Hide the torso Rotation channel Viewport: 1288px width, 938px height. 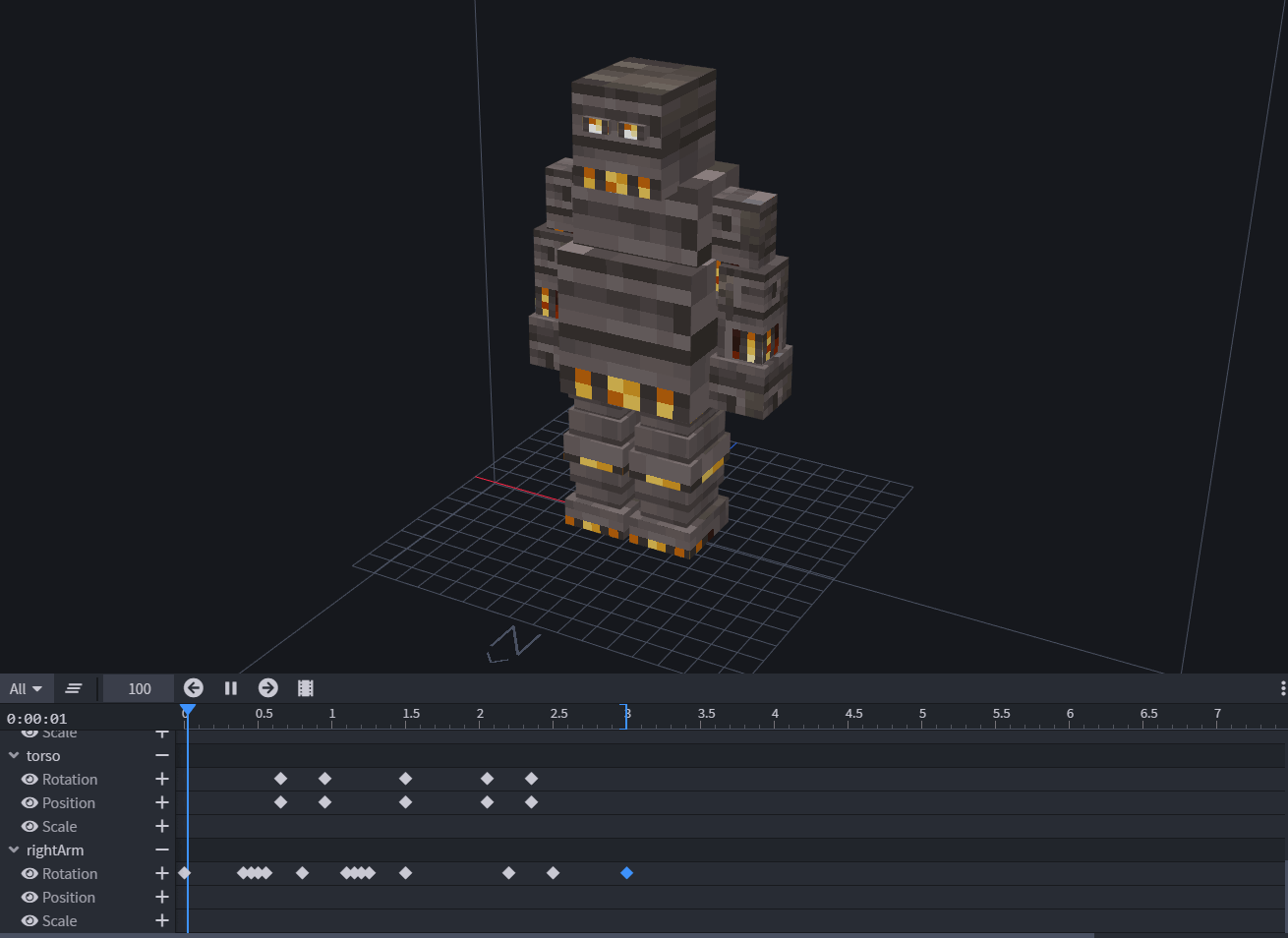pyautogui.click(x=29, y=780)
